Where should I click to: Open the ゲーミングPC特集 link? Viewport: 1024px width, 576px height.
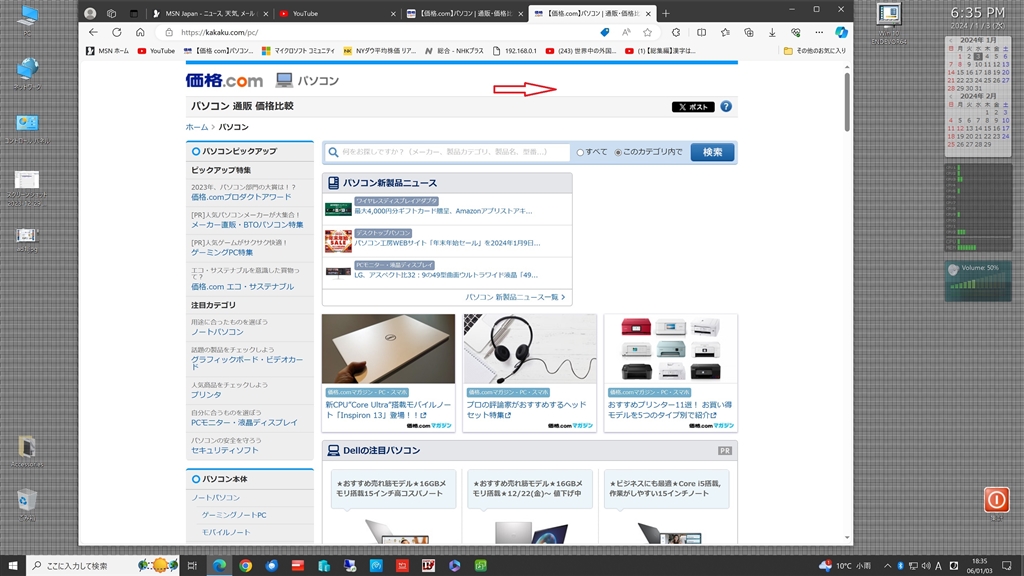[x=222, y=252]
